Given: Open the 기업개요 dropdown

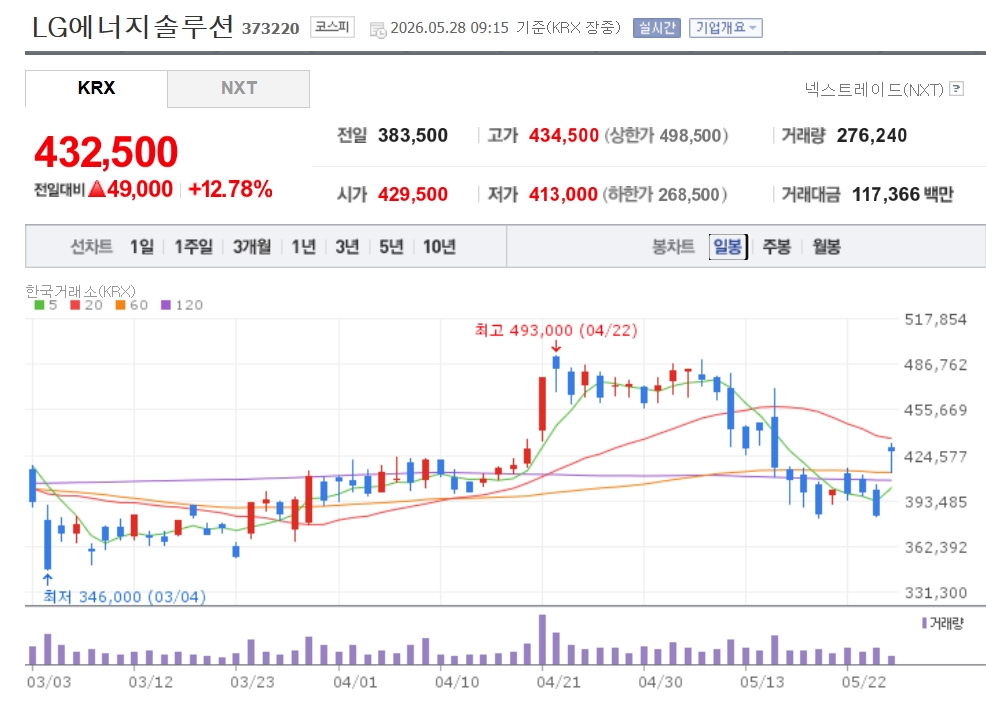Looking at the screenshot, I should 726,28.
